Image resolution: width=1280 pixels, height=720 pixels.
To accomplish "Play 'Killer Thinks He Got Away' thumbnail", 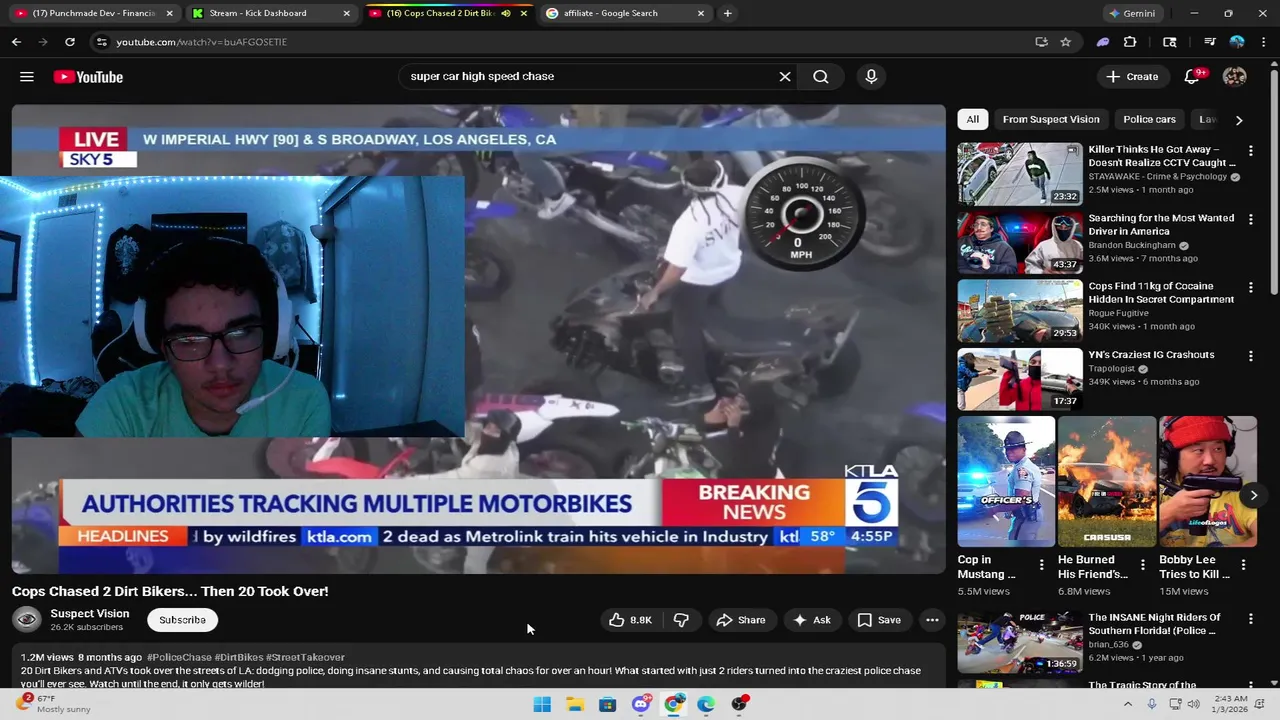I will (1020, 174).
